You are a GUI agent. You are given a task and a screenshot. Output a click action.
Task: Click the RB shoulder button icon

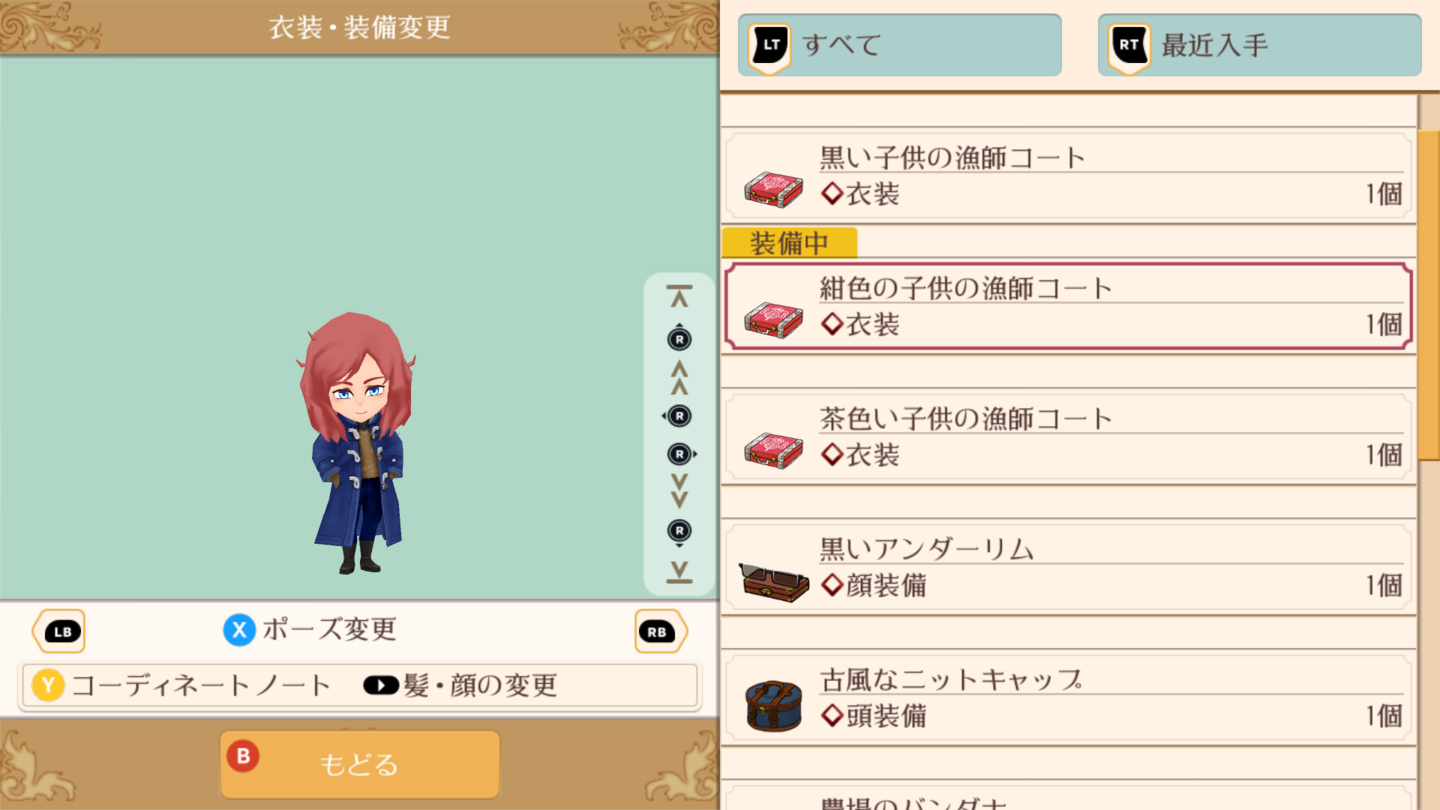coord(661,631)
